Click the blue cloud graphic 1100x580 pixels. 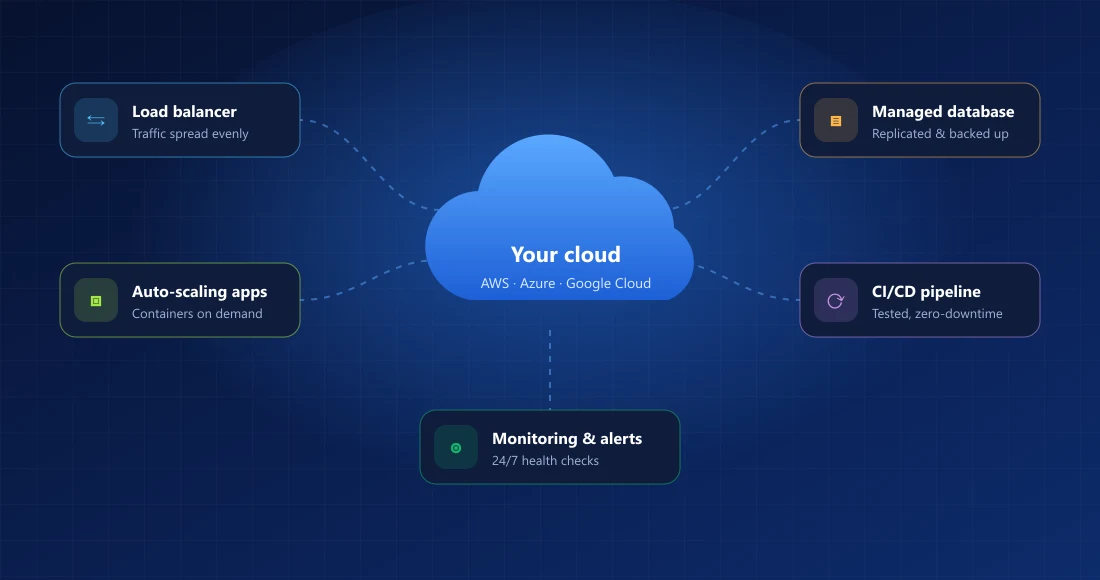[x=559, y=217]
